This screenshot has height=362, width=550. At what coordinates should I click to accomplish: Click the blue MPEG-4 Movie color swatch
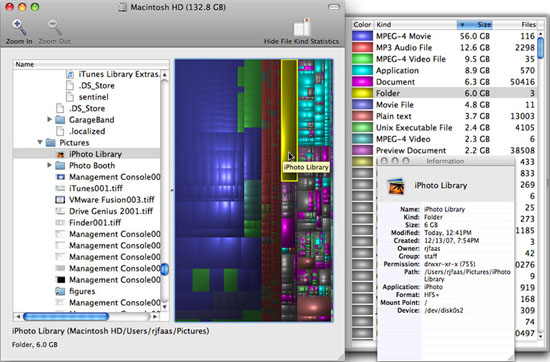tap(362, 36)
